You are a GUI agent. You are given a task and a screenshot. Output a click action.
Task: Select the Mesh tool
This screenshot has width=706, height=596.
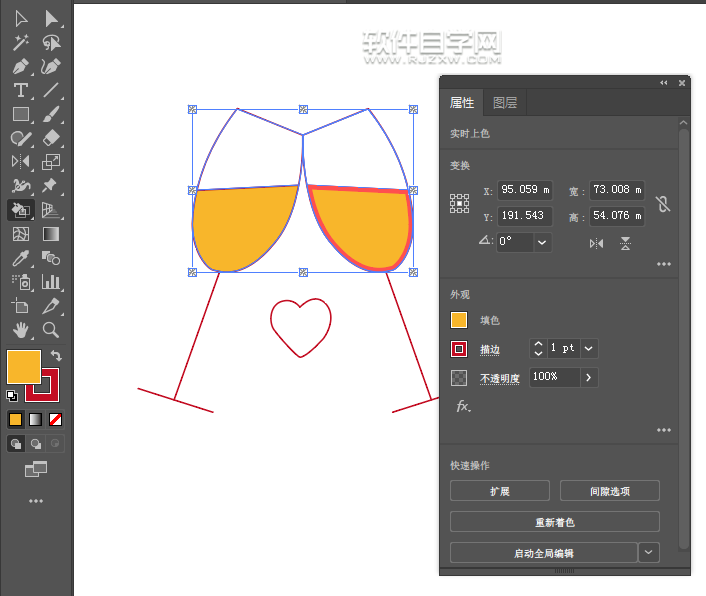(x=21, y=234)
